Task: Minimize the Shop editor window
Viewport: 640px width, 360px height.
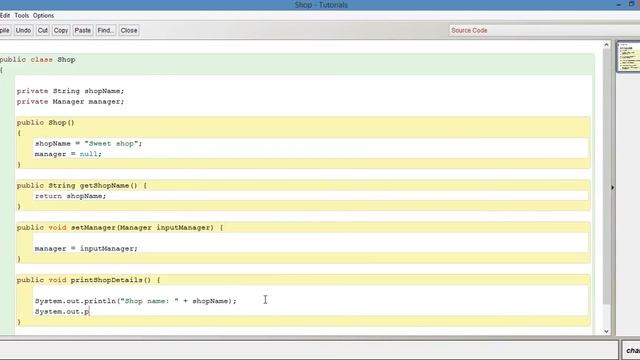Action: pos(619,4)
